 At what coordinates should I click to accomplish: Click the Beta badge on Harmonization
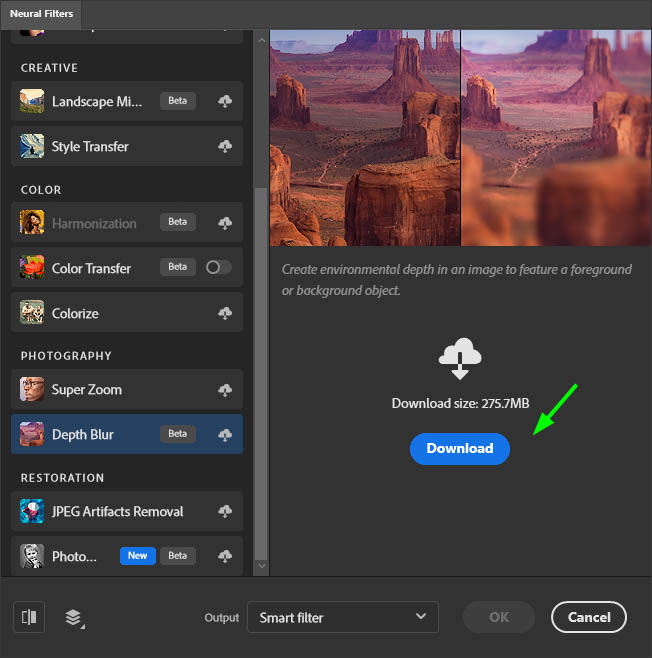pos(177,222)
